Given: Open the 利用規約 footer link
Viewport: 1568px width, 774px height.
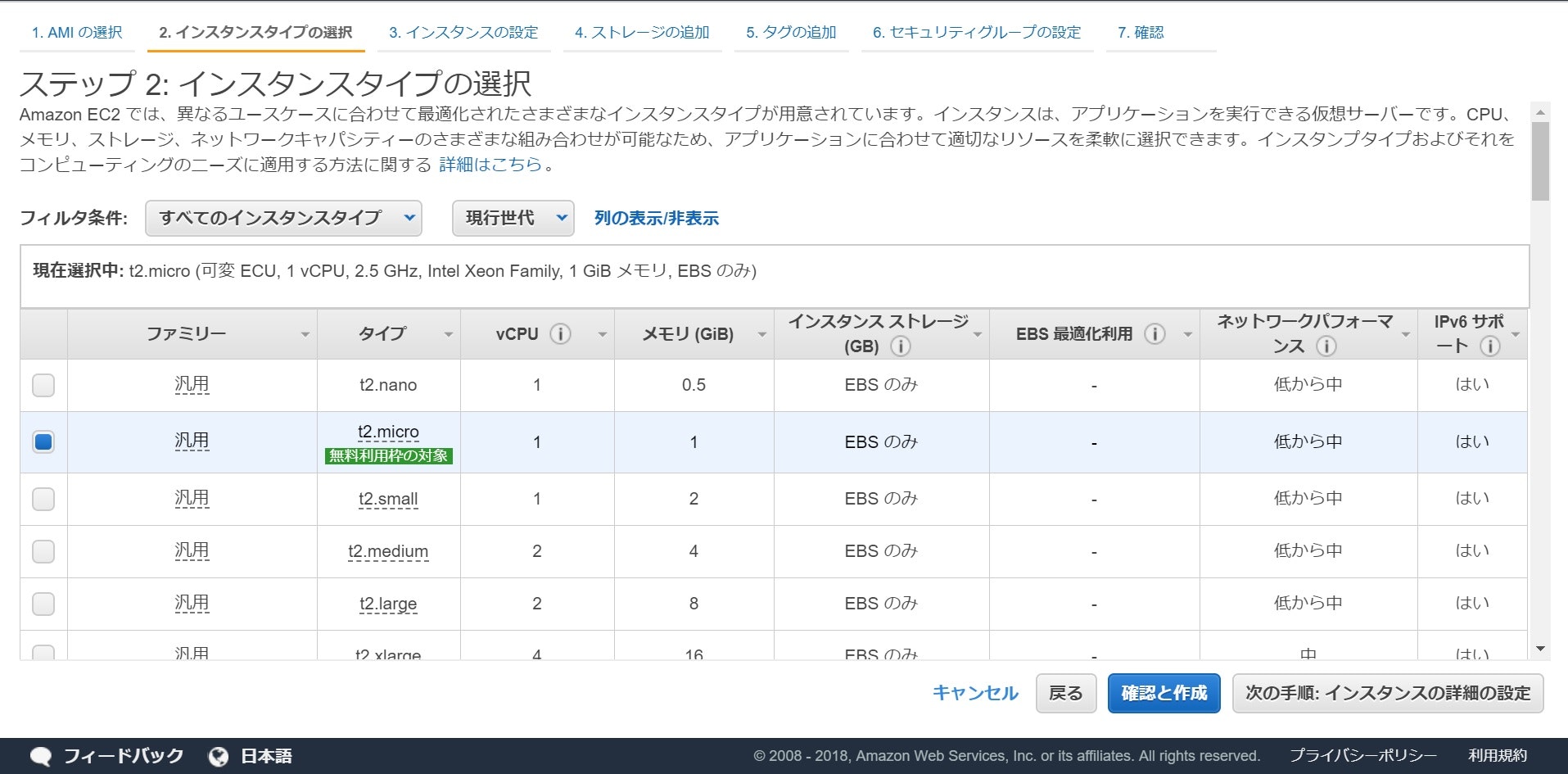Looking at the screenshot, I should [1498, 756].
